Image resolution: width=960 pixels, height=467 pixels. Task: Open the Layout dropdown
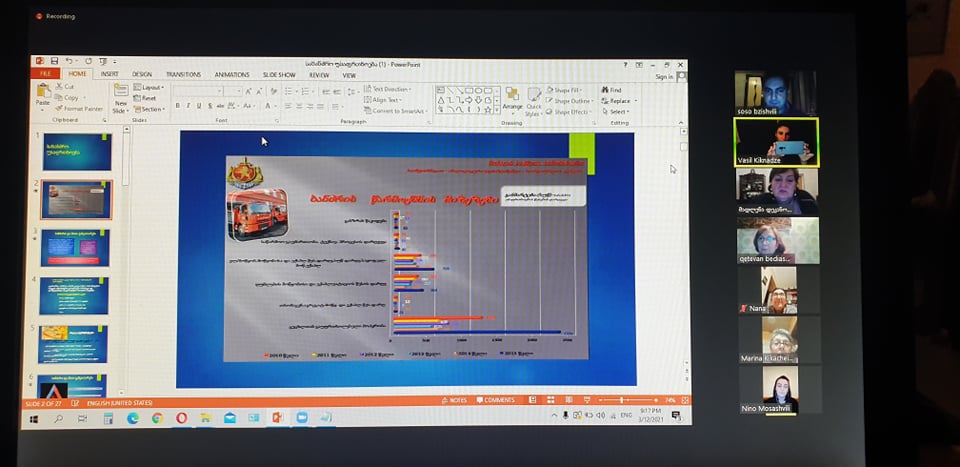pyautogui.click(x=149, y=87)
